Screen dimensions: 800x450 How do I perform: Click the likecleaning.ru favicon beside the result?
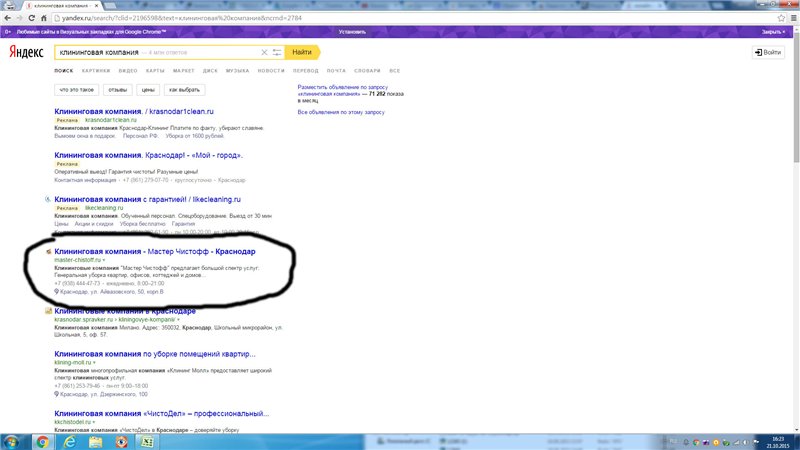48,199
